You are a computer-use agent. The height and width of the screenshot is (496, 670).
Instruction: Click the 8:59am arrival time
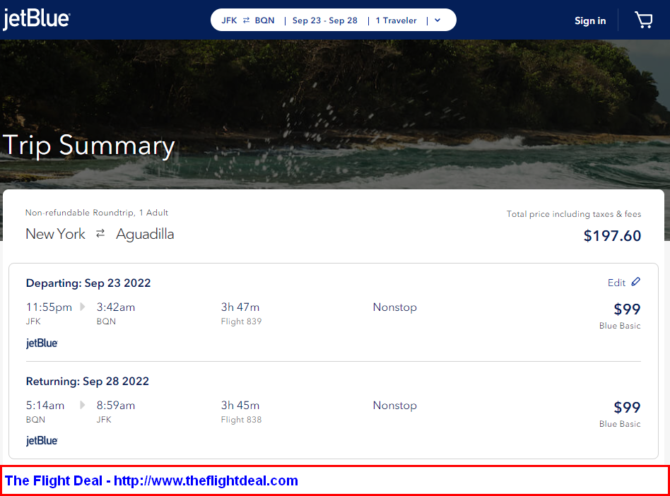coord(116,405)
